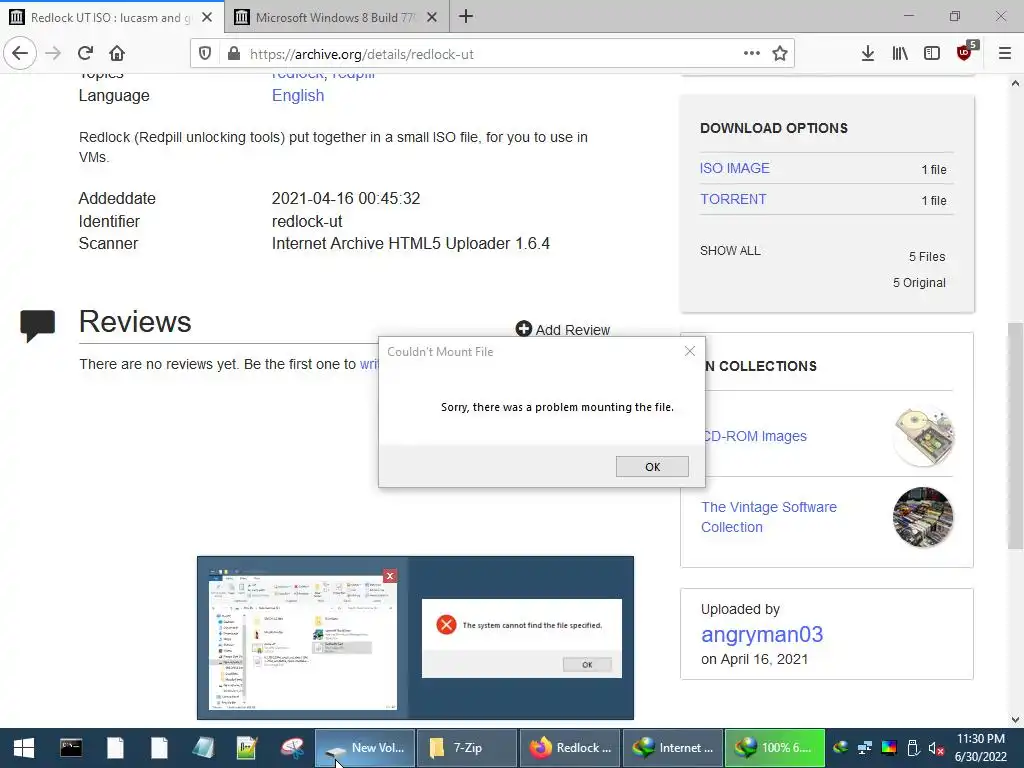Bookmark this page with the star
This screenshot has height=768, width=1024.
point(780,54)
